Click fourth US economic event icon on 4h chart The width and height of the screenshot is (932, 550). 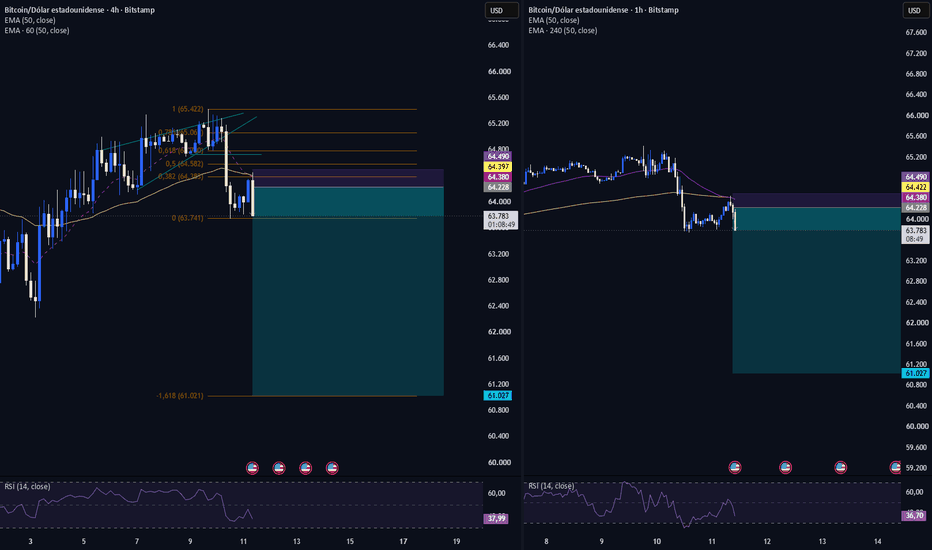click(332, 468)
